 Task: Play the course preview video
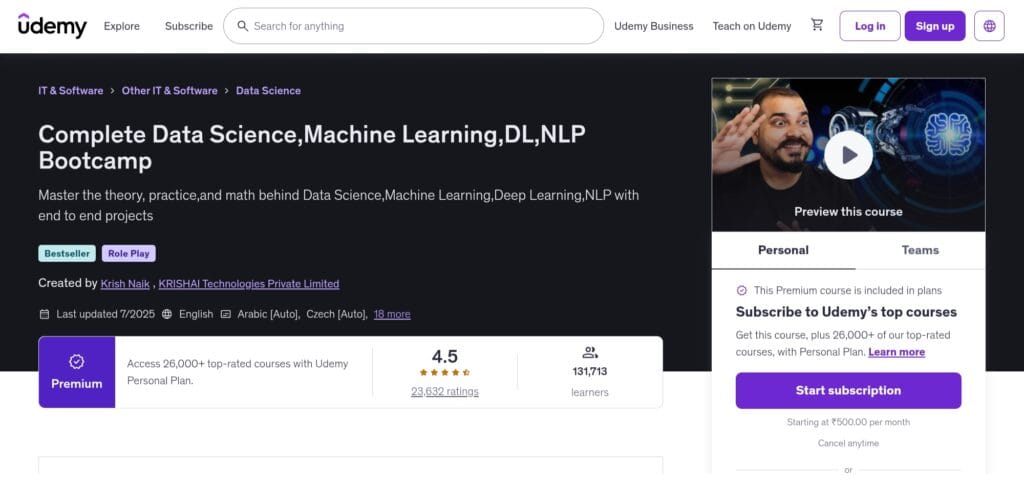848,155
